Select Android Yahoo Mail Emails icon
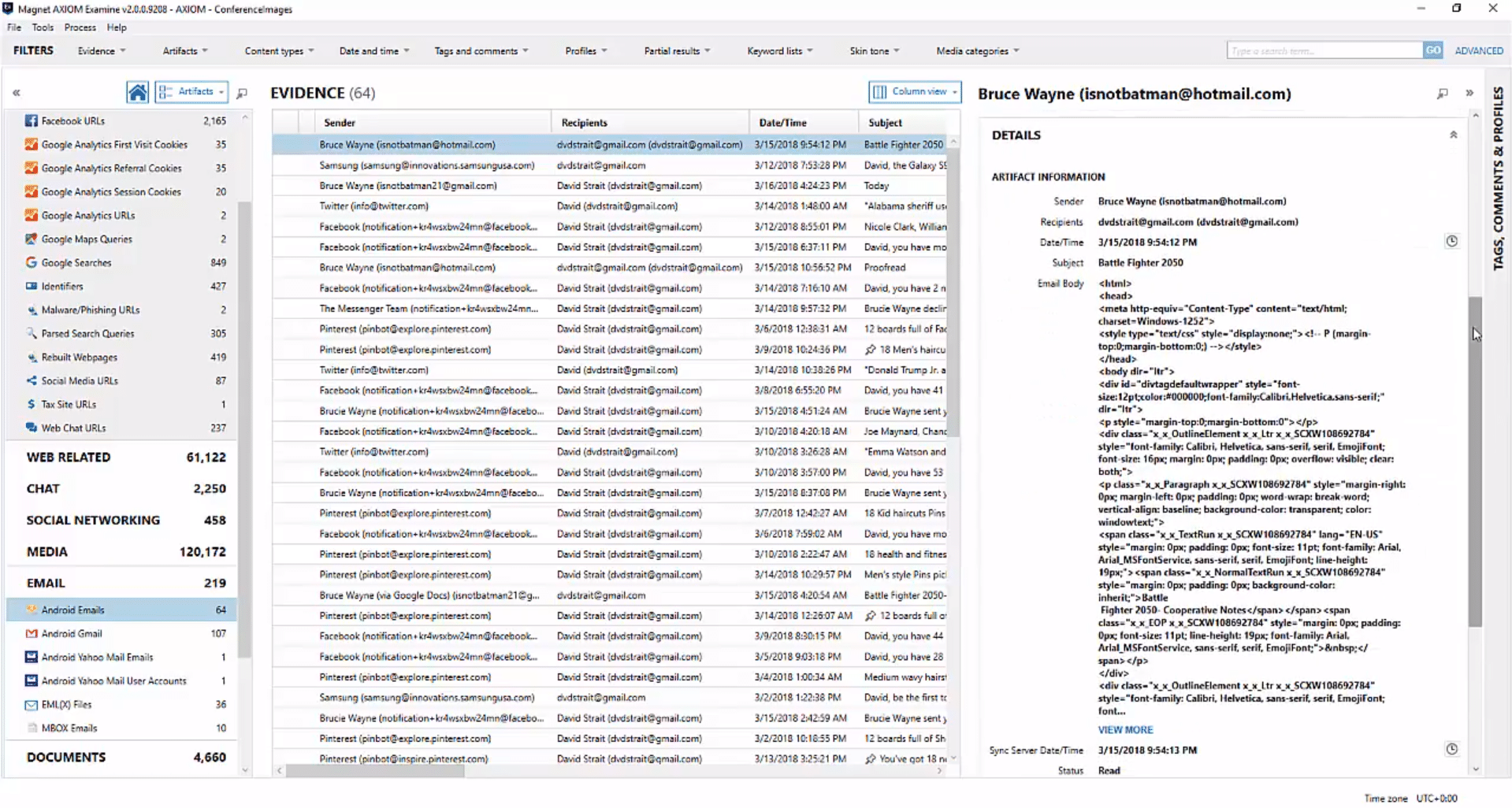The image size is (1512, 808). [32, 657]
